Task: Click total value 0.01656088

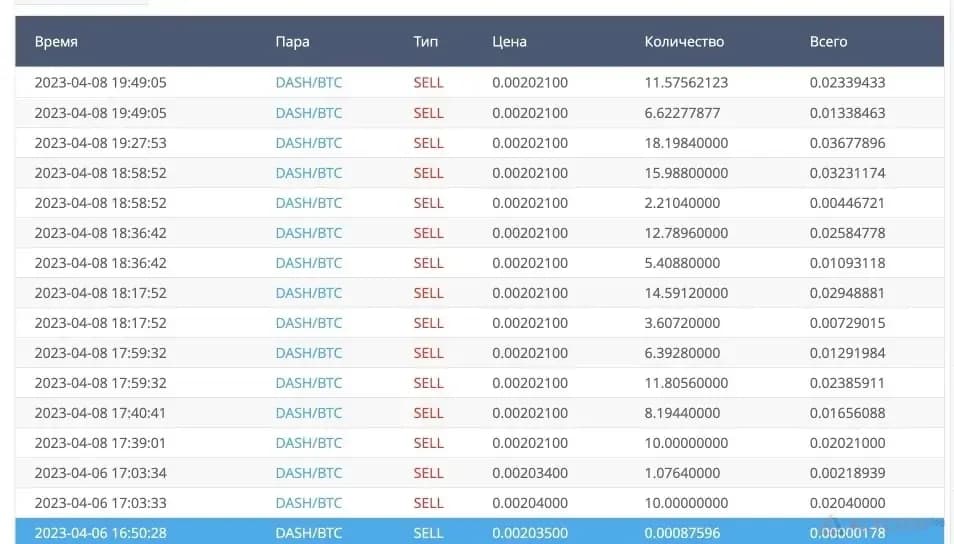Action: (847, 413)
